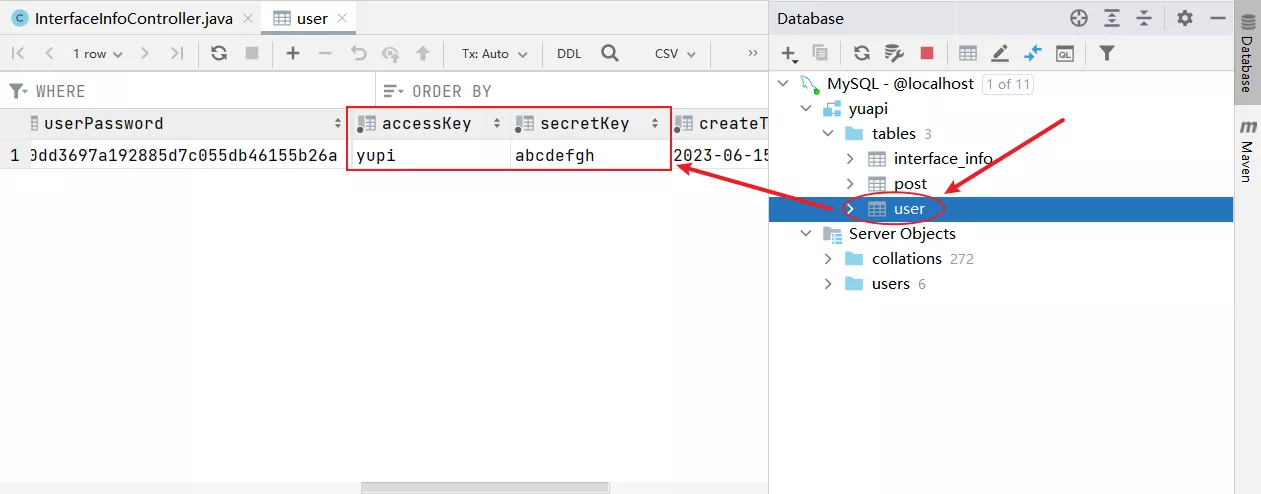Duplicate the data source with the copy icon
The width and height of the screenshot is (1261, 494).
[820, 54]
